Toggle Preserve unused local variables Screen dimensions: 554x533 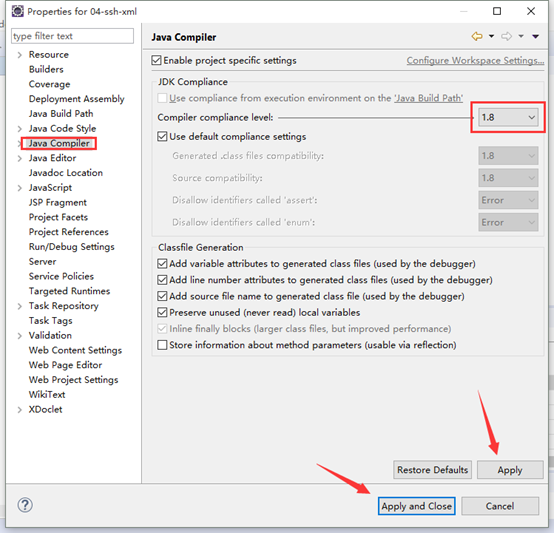162,312
